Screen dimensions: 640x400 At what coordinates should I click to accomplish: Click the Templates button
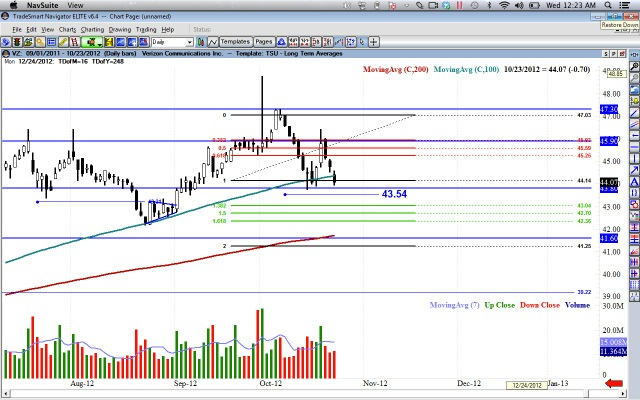[233, 43]
